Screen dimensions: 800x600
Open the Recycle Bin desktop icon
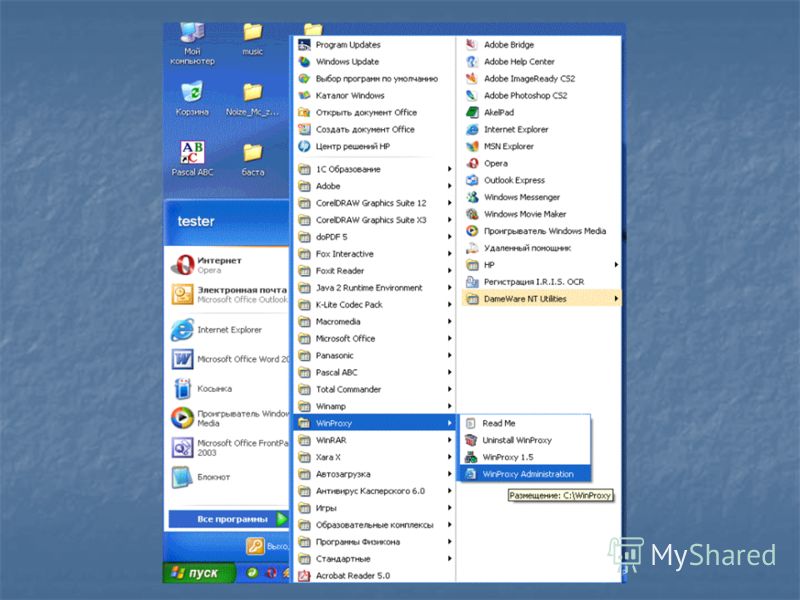pos(192,92)
